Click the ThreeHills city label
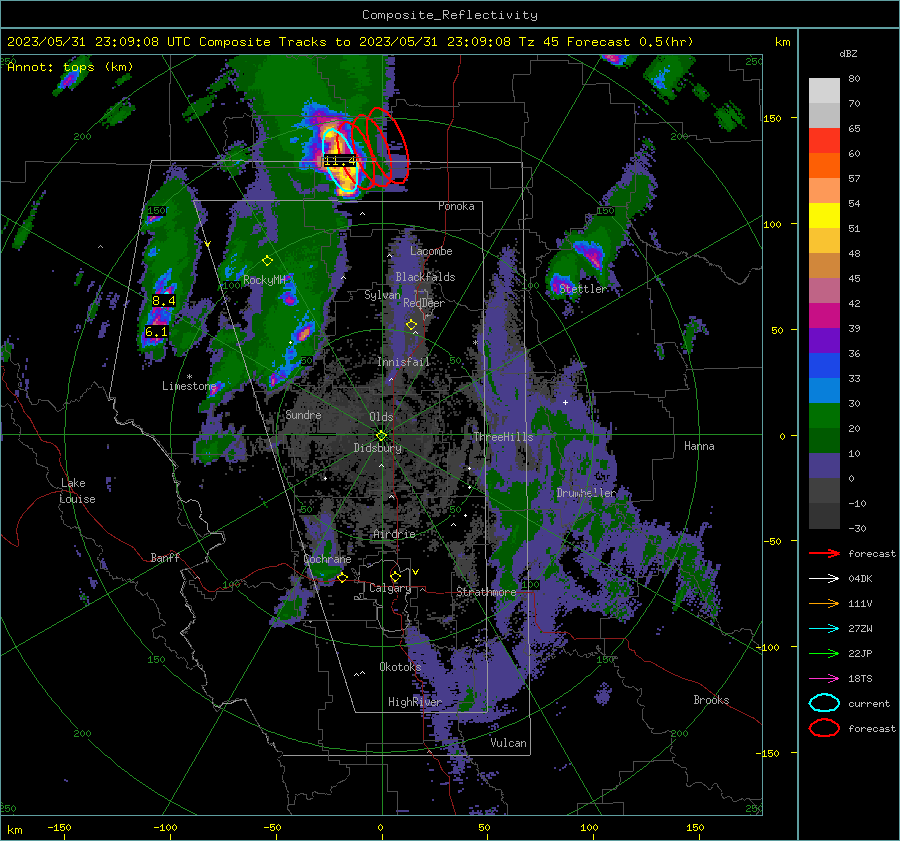900x841 pixels. (503, 437)
